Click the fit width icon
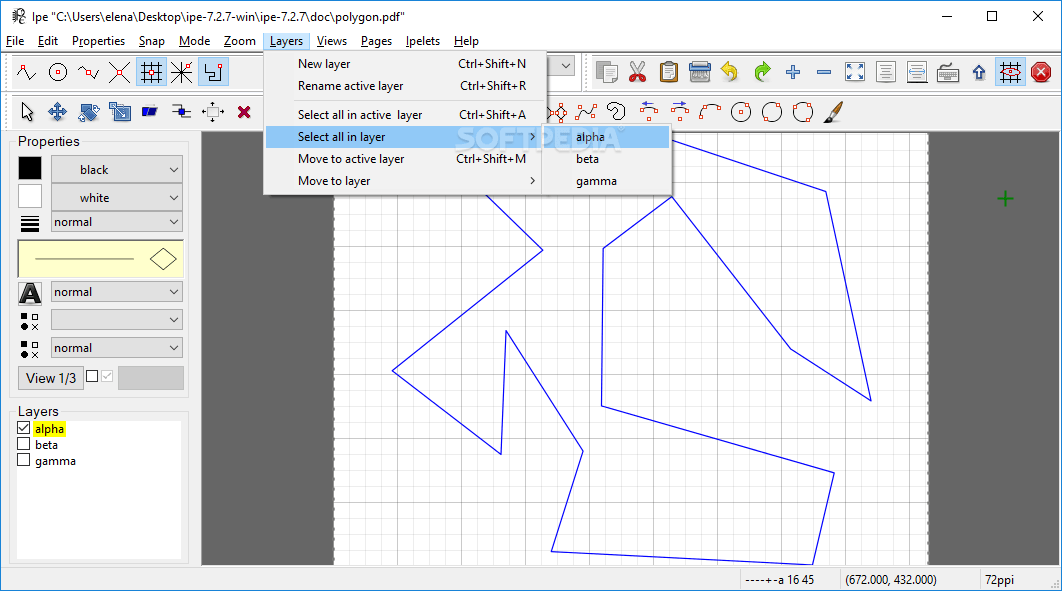The width and height of the screenshot is (1062, 591). click(917, 72)
